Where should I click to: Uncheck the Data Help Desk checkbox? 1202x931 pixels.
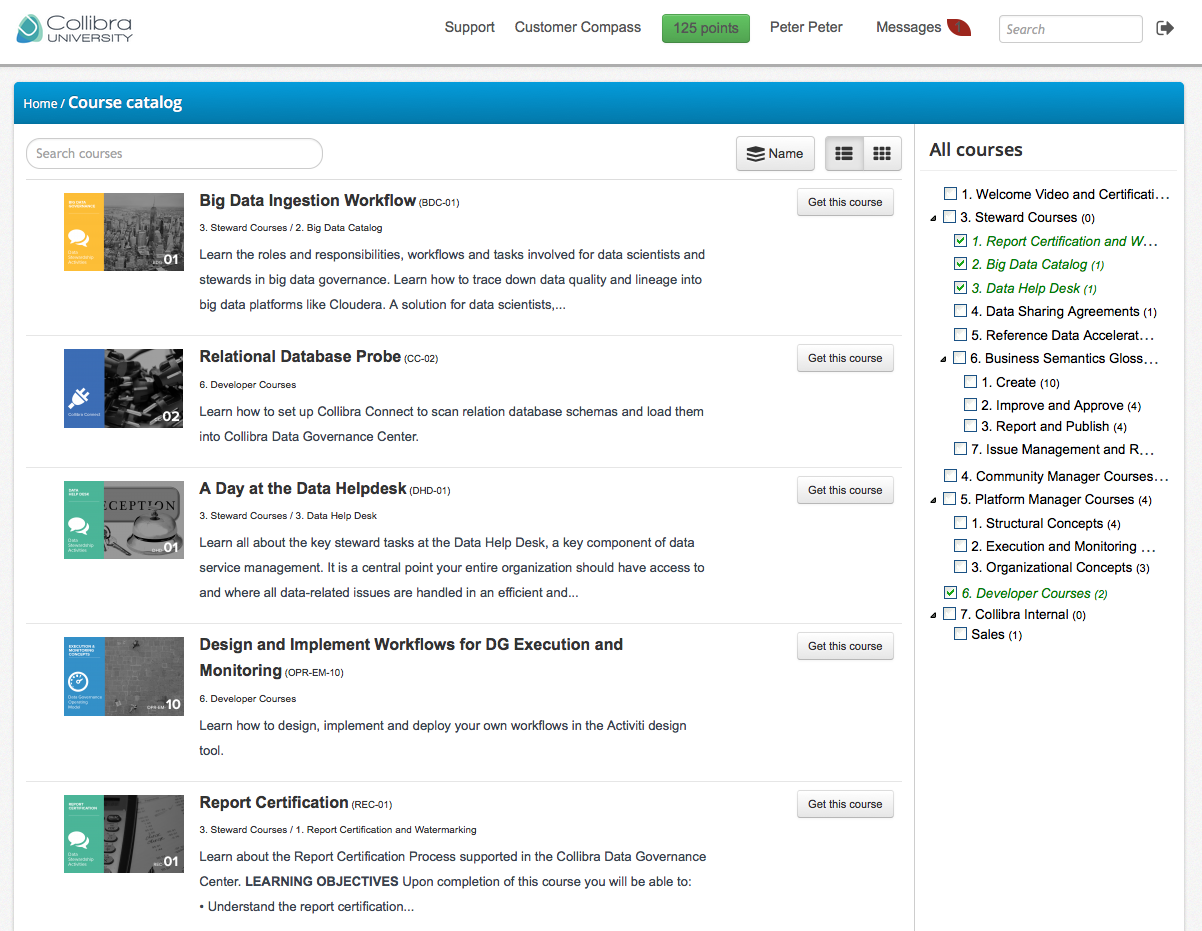coord(960,288)
